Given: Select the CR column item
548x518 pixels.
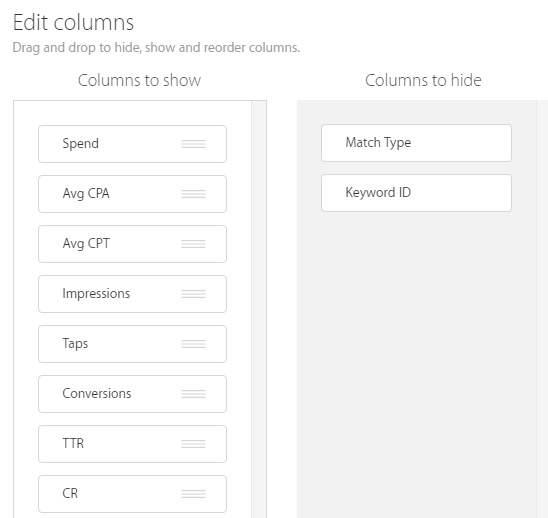Looking at the screenshot, I should pos(132,494).
